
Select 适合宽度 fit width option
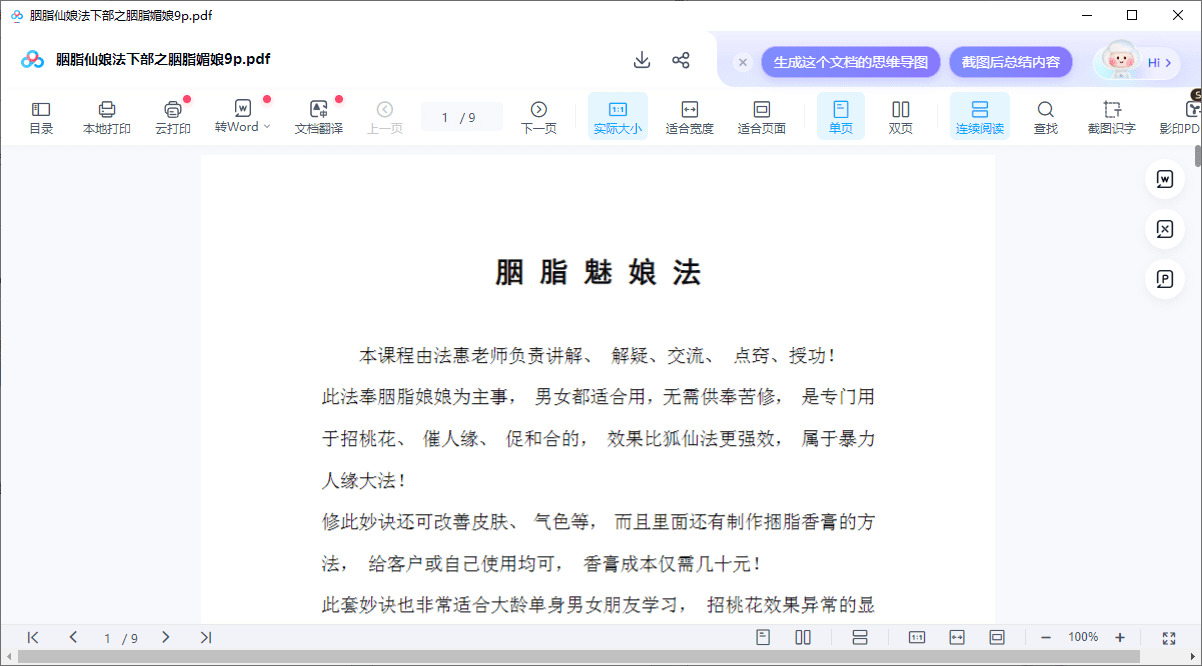[689, 116]
